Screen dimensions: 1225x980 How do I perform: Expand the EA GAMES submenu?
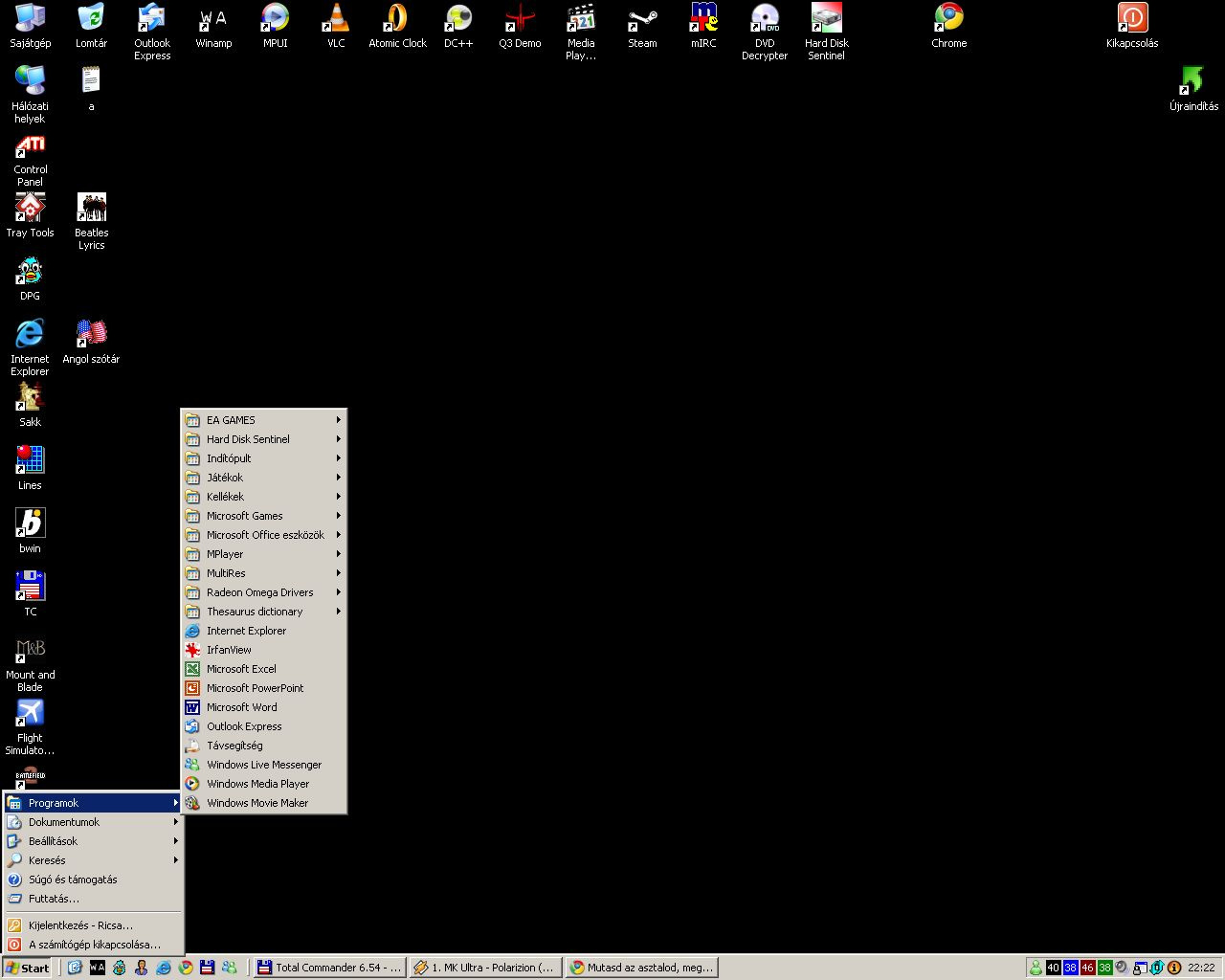pos(263,420)
